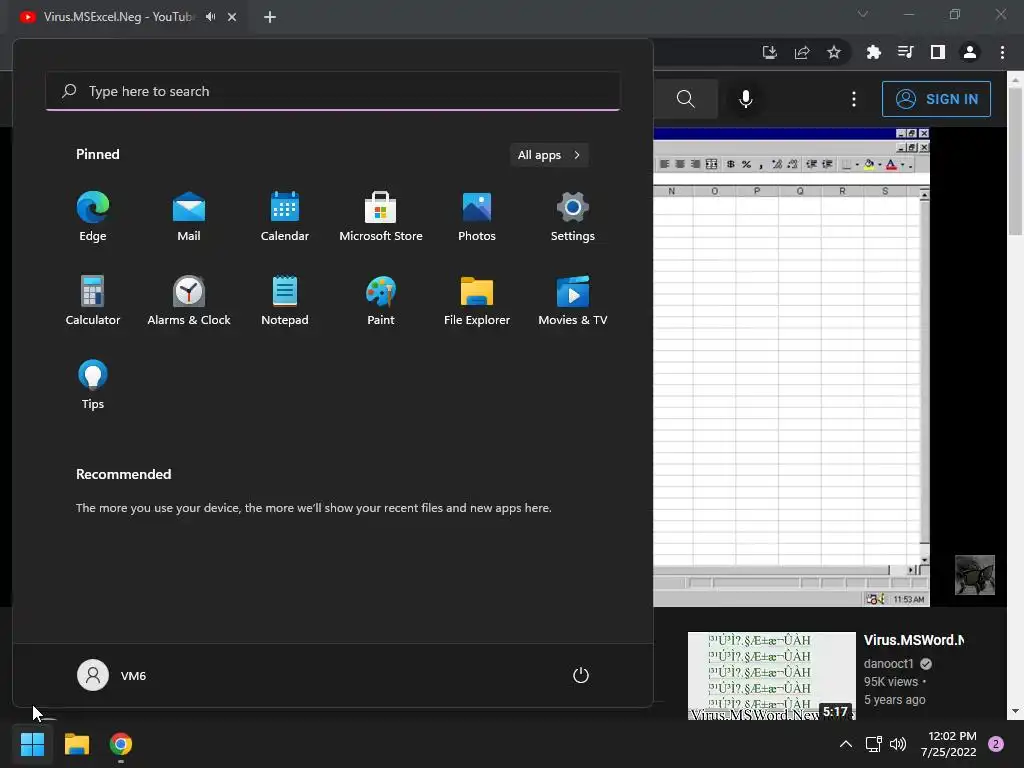Launch the Photos app
The image size is (1024, 768).
(477, 217)
